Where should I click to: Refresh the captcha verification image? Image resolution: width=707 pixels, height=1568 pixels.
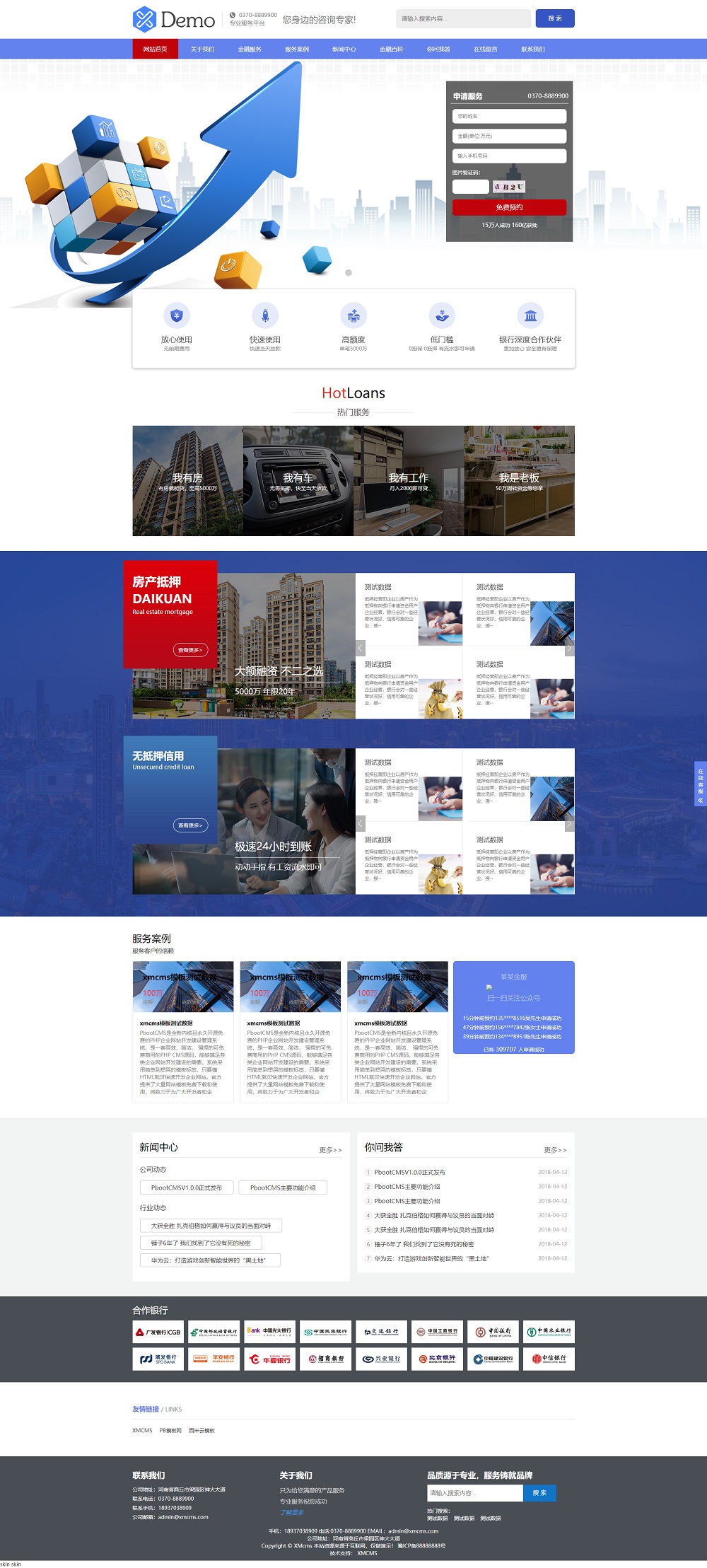click(x=509, y=187)
